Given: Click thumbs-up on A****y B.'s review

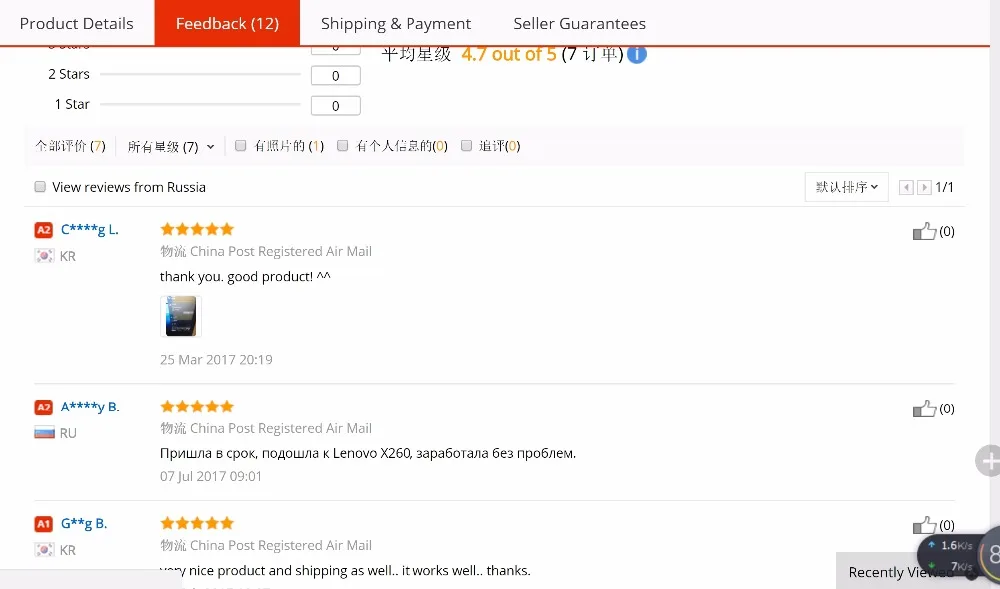Looking at the screenshot, I should click(924, 408).
